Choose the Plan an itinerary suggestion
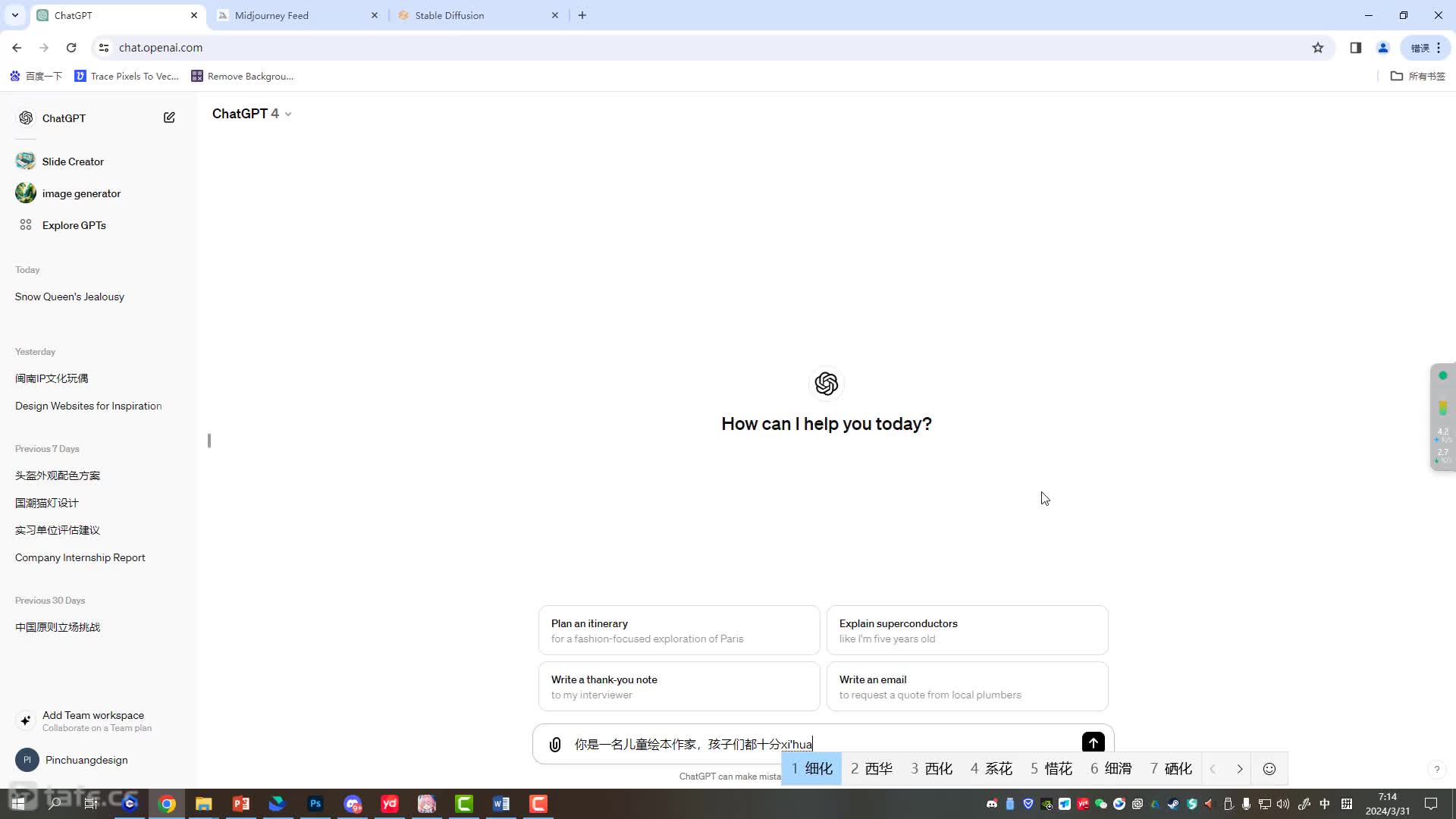1456x819 pixels. [679, 630]
